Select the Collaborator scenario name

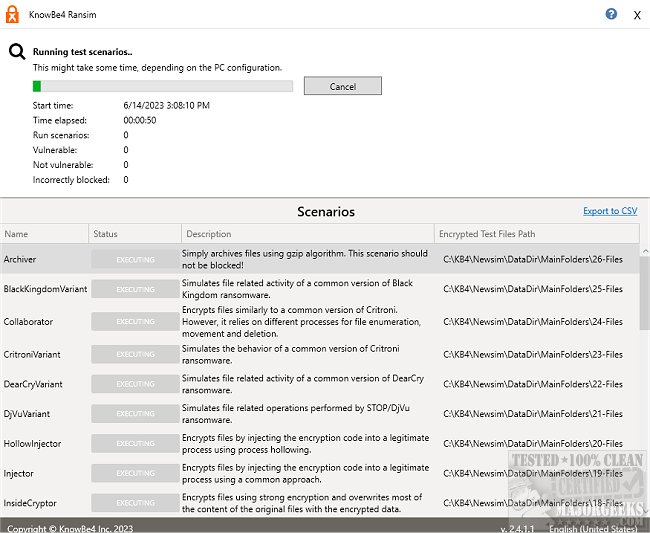(28, 321)
